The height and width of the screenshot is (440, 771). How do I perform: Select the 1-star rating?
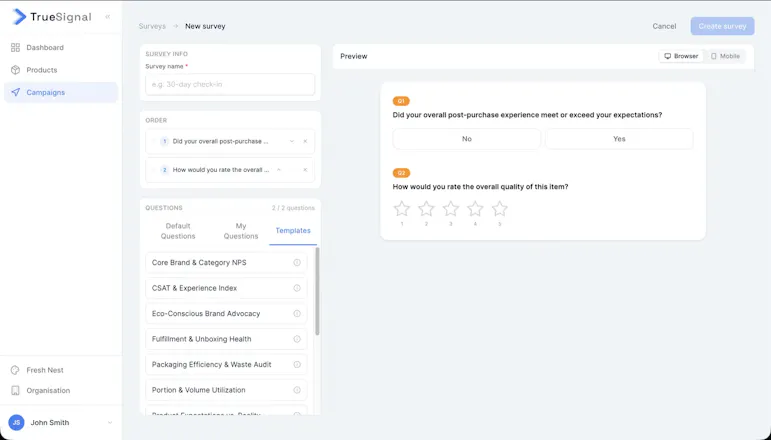402,209
